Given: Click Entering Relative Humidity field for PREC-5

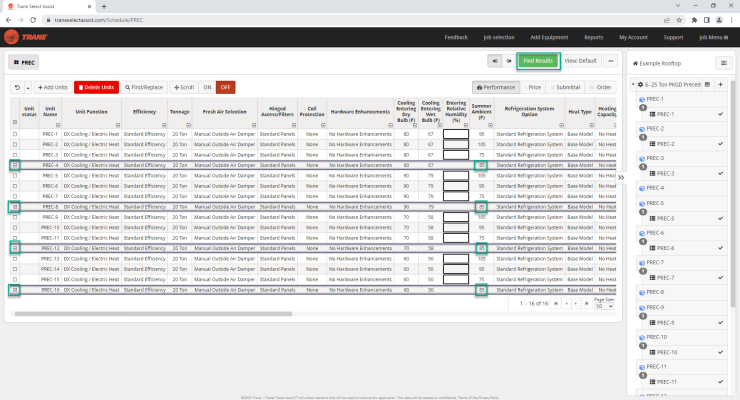Looking at the screenshot, I should click(x=456, y=175).
